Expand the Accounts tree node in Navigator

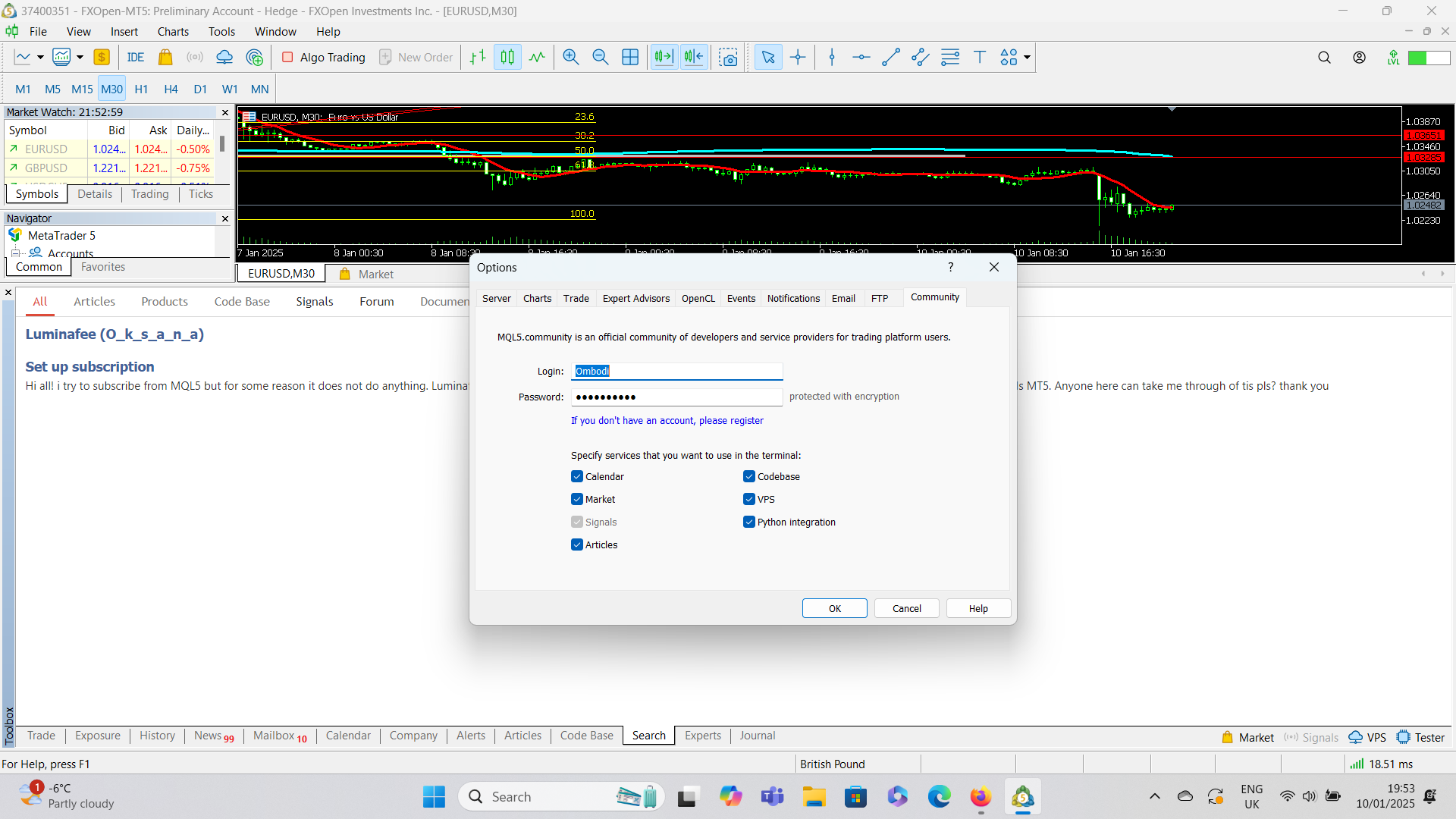(14, 253)
